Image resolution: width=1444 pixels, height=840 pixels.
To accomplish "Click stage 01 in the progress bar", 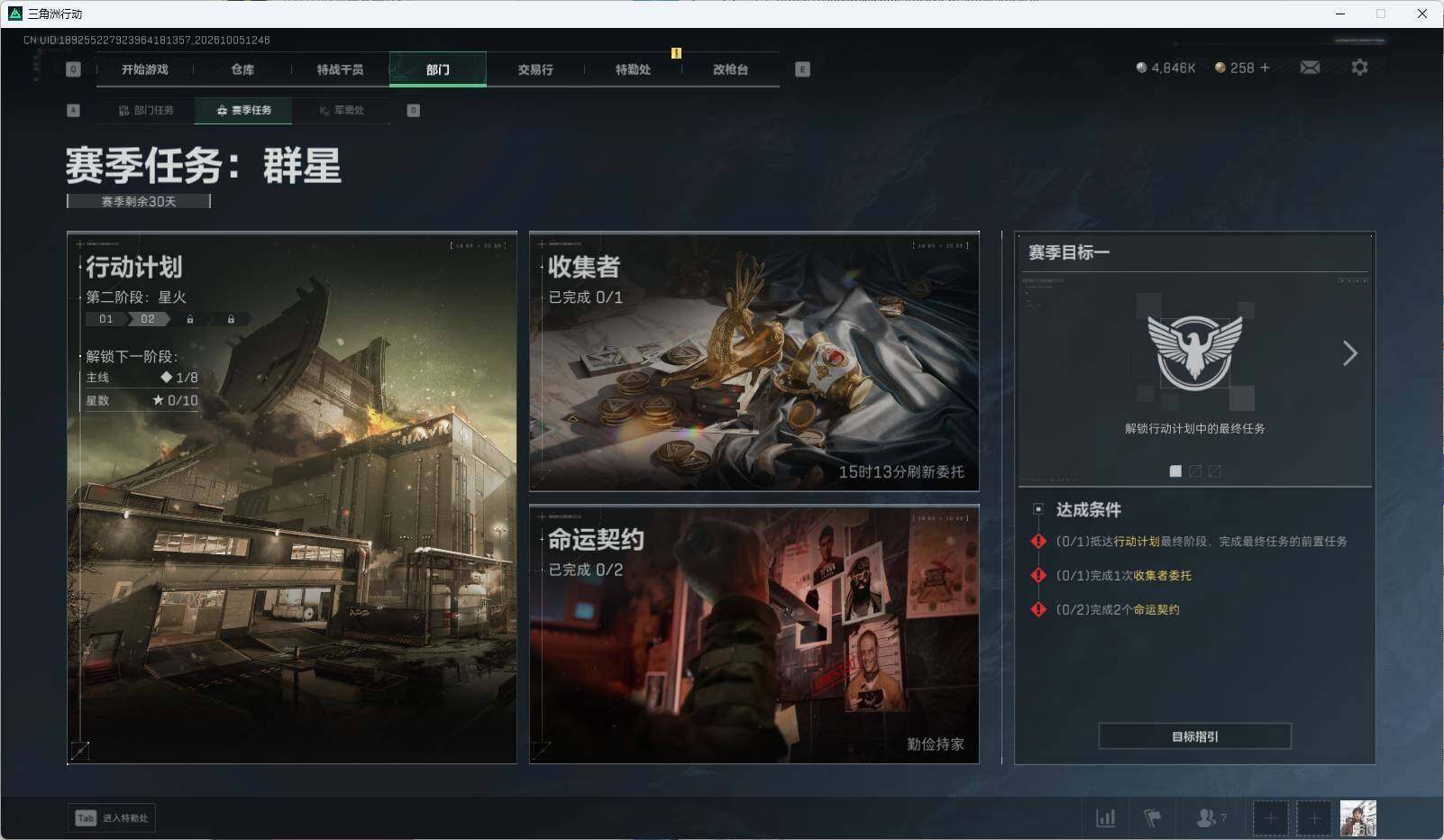I will 106,319.
